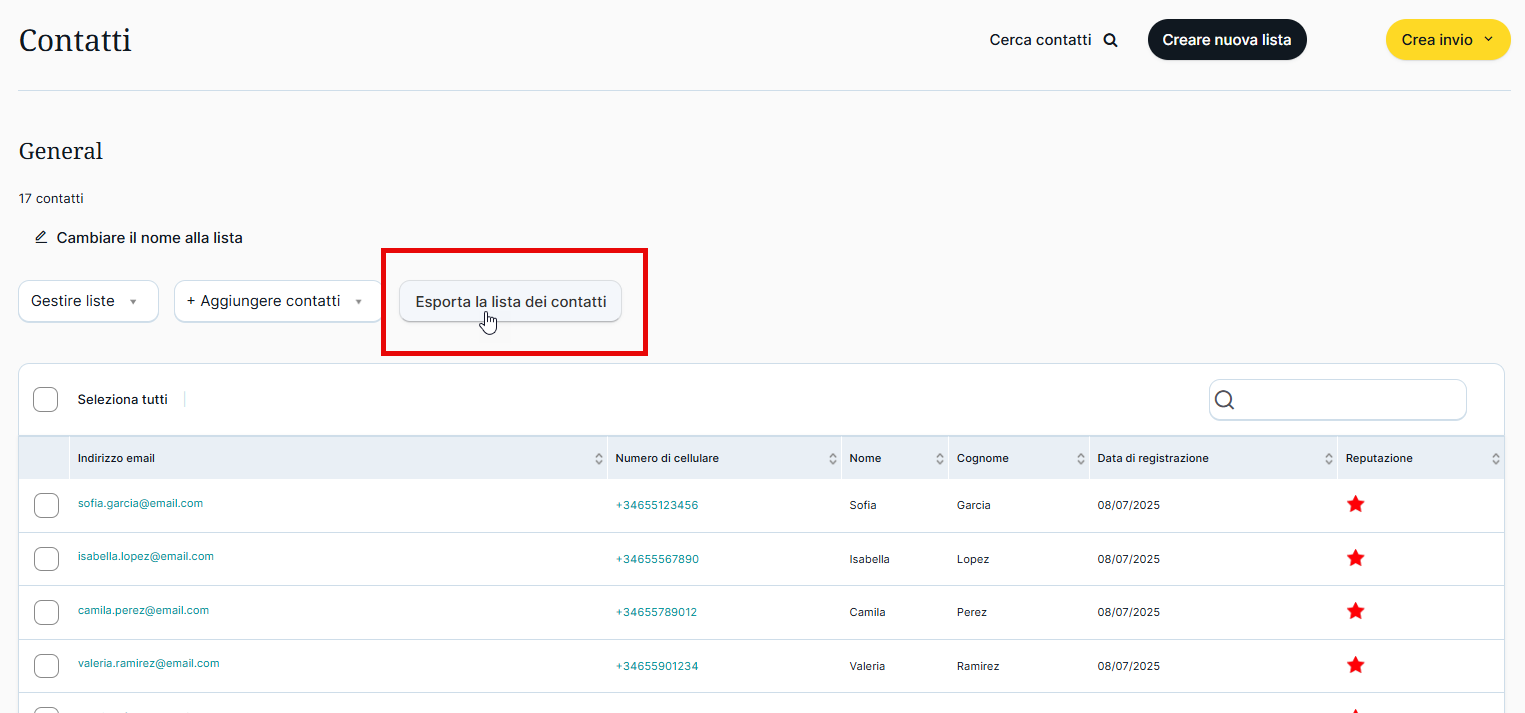The image size is (1525, 713).
Task: Select checkbox for sofia.garcia@email.com row
Action: (46, 506)
